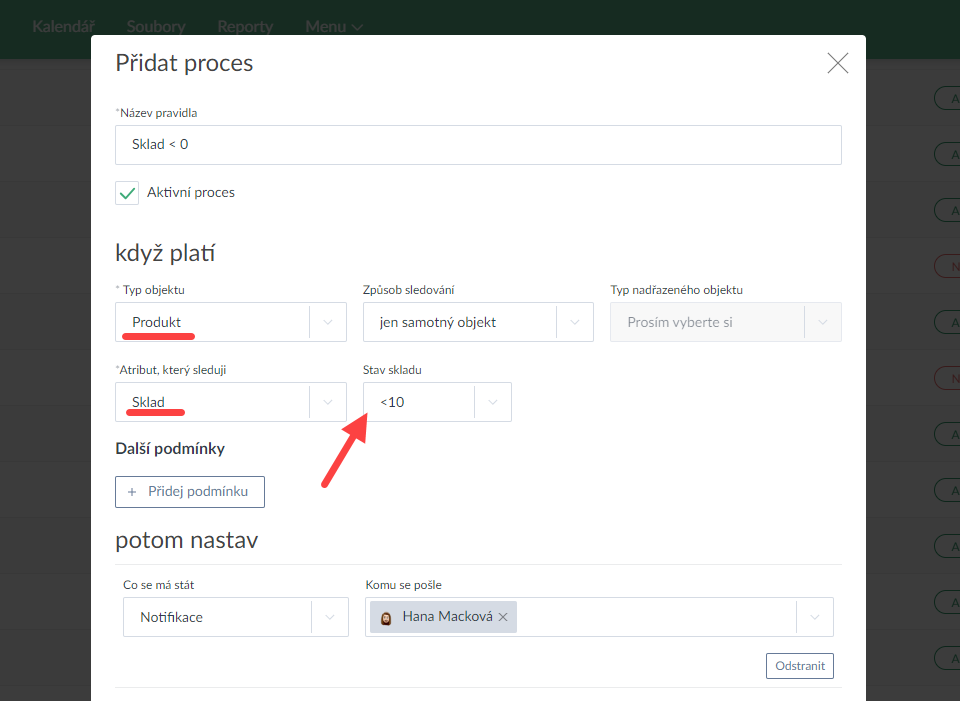Click the Přidej podmínku button
The height and width of the screenshot is (701, 960).
click(190, 492)
